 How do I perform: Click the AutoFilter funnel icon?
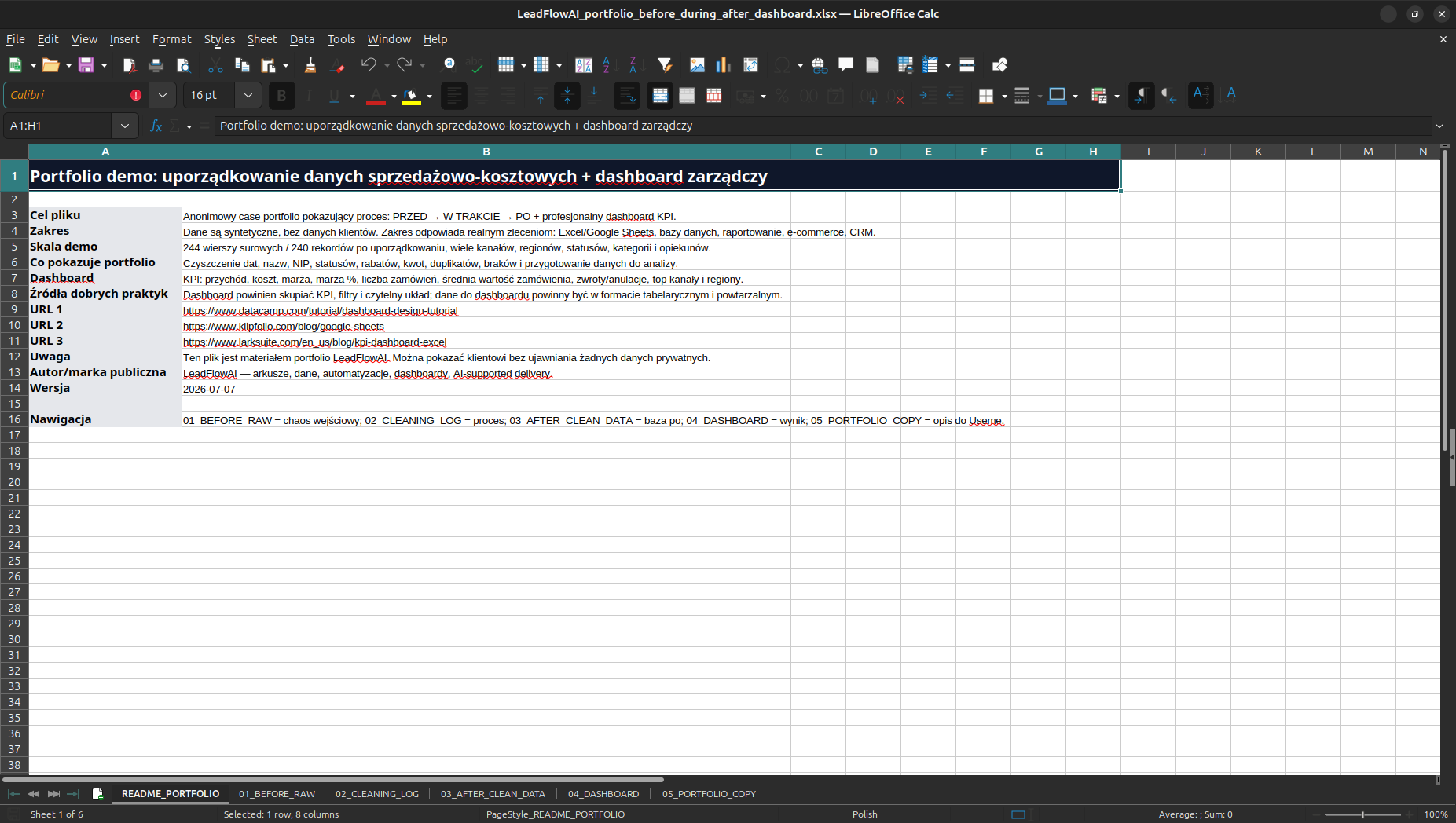(x=665, y=65)
